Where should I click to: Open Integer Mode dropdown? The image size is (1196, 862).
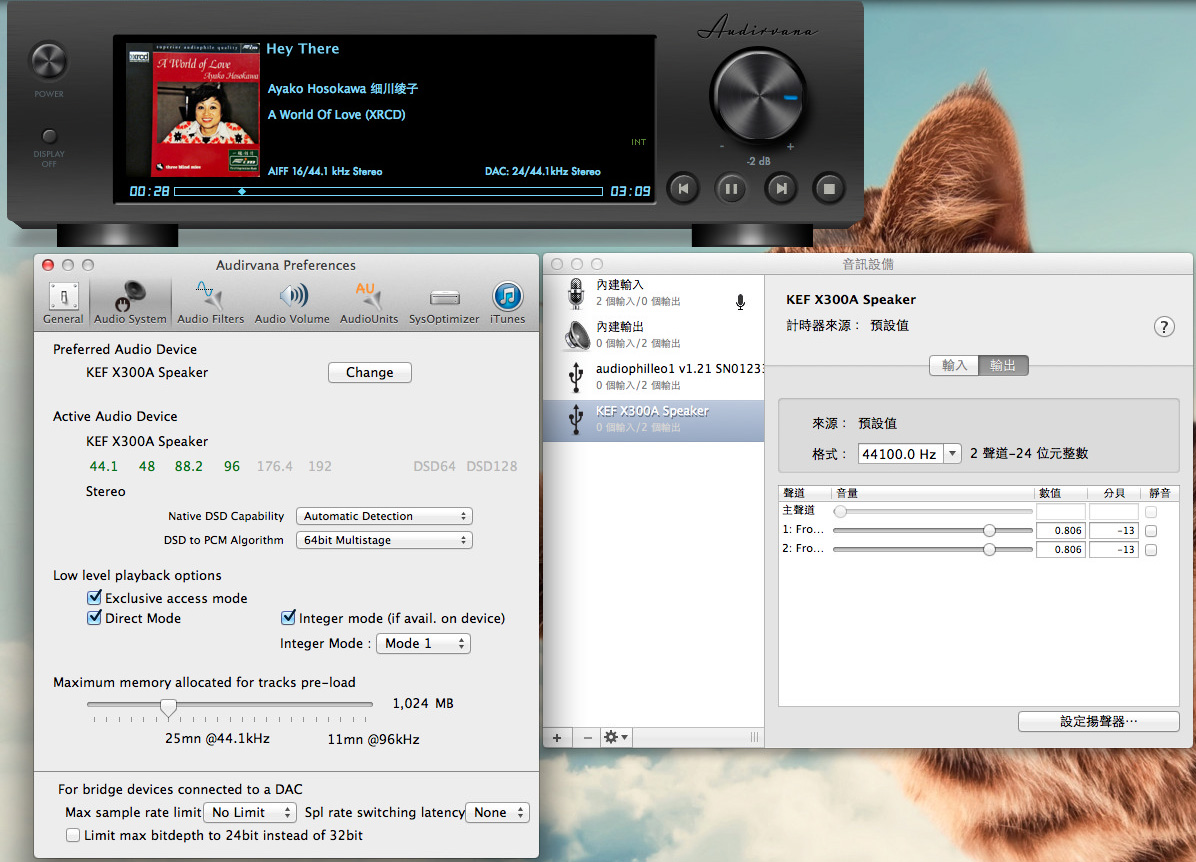tap(423, 644)
